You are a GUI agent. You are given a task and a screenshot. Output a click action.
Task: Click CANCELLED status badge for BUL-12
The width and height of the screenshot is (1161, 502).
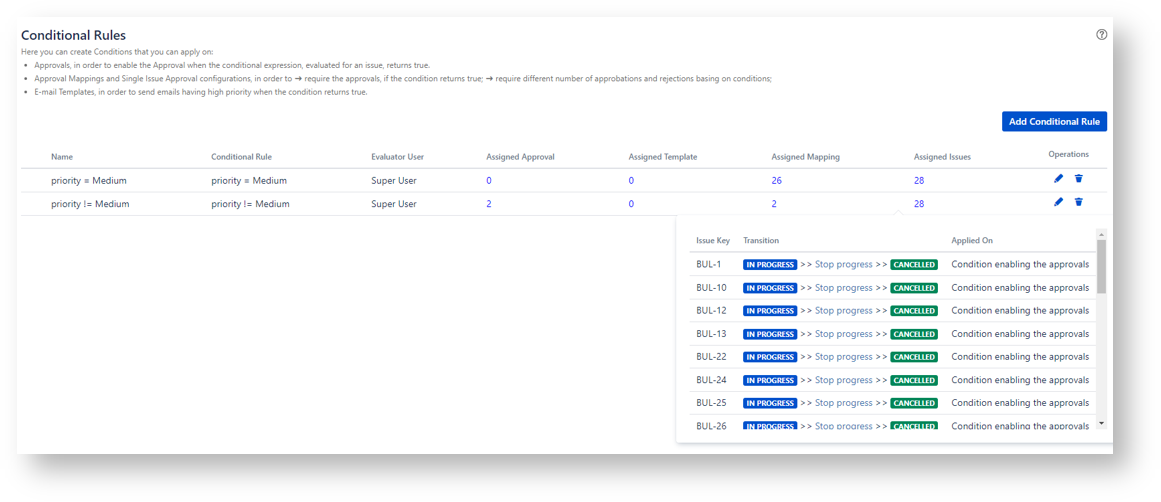(914, 311)
